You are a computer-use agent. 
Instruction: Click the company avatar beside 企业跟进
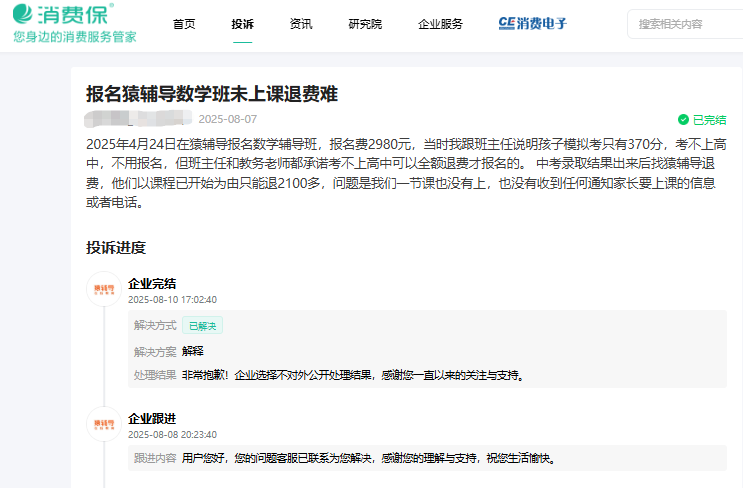tap(104, 424)
